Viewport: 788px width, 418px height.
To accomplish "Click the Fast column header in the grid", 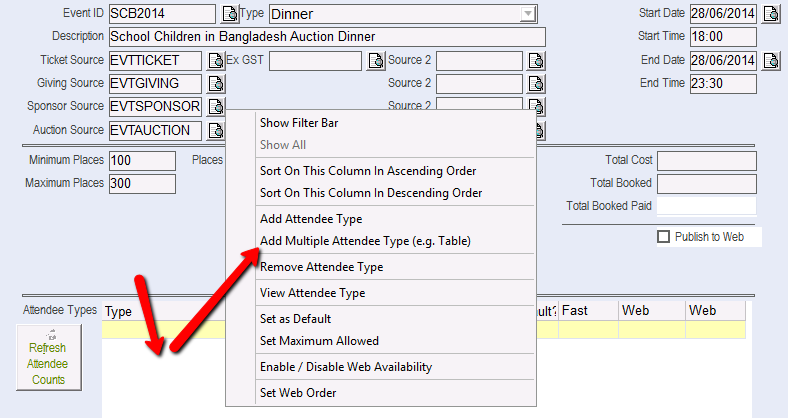I will click(x=586, y=311).
